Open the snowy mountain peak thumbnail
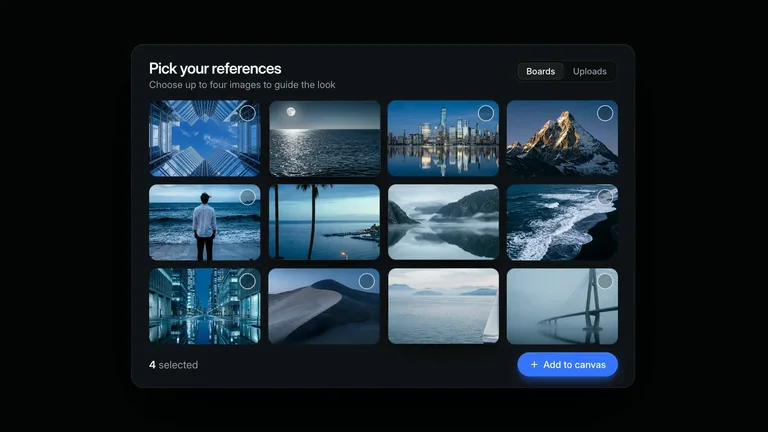The width and height of the screenshot is (768, 432). 562,138
